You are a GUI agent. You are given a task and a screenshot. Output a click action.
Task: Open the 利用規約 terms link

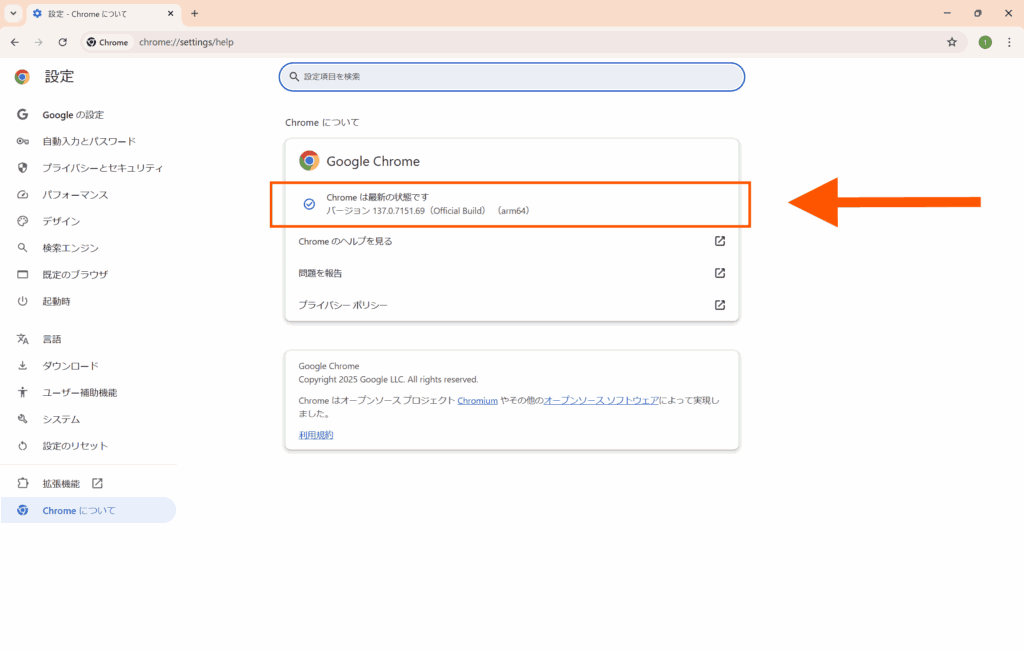coord(315,435)
